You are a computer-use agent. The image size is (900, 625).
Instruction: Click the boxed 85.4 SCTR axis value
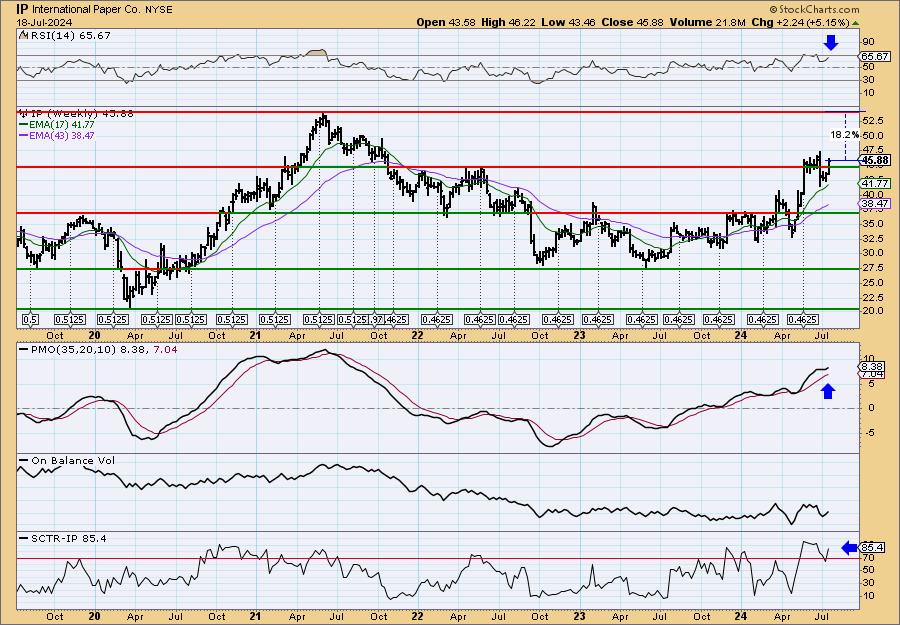click(872, 548)
